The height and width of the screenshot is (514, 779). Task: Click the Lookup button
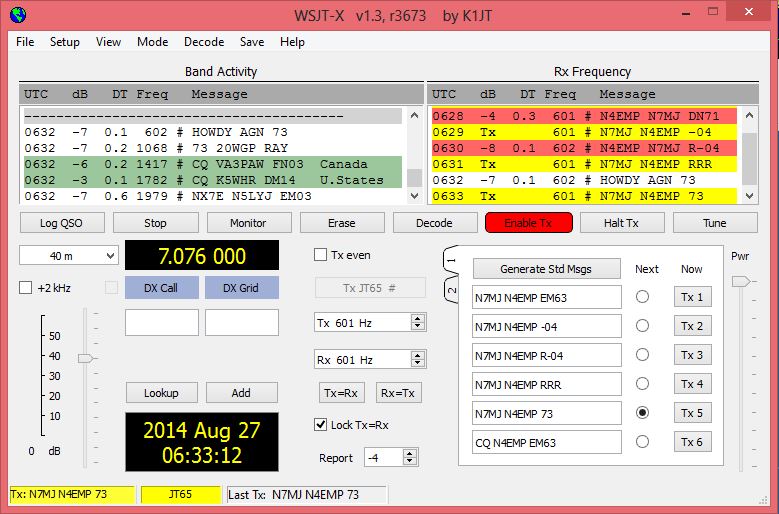(161, 393)
